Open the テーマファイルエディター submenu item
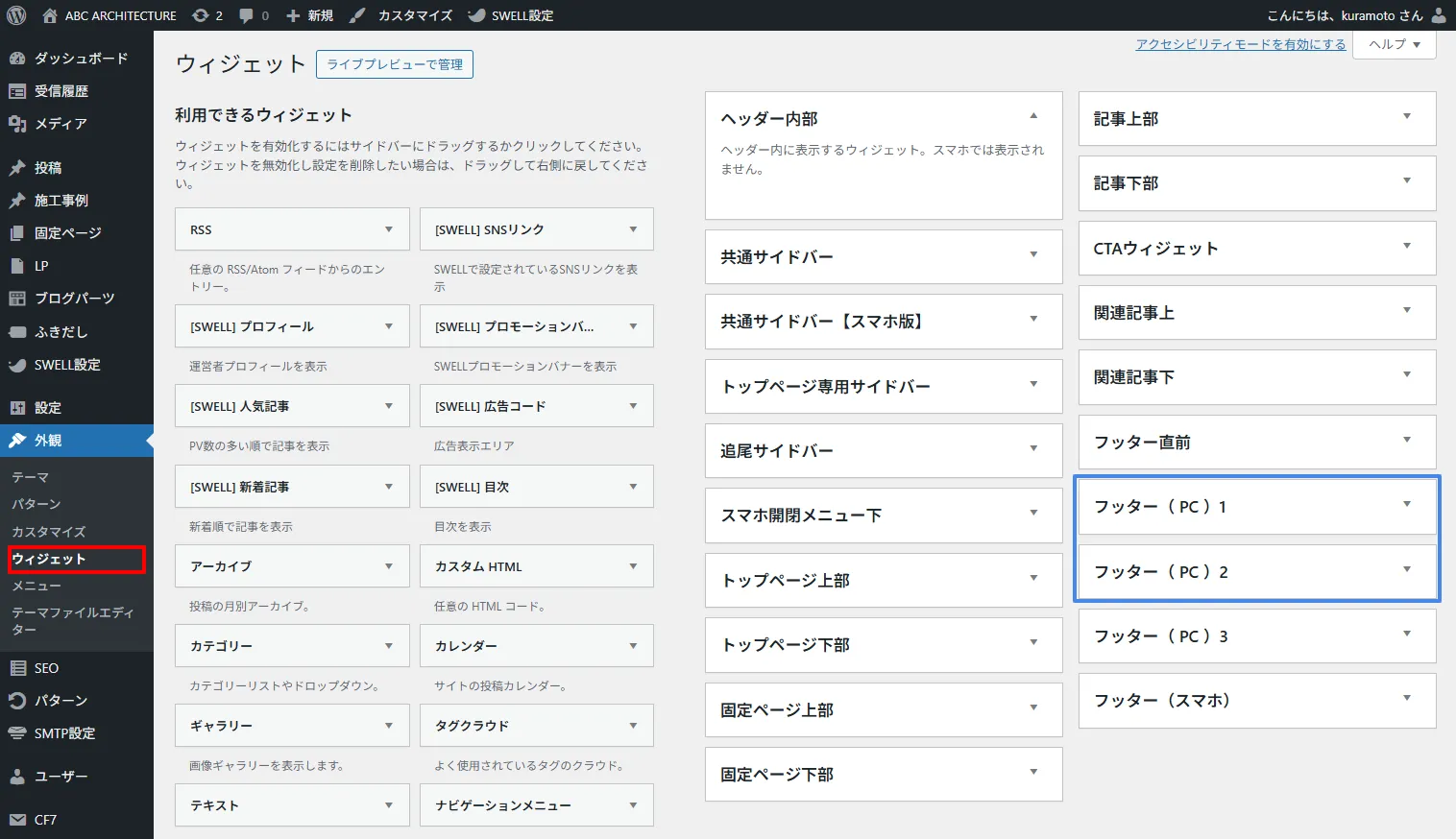This screenshot has height=839, width=1456. point(73,621)
